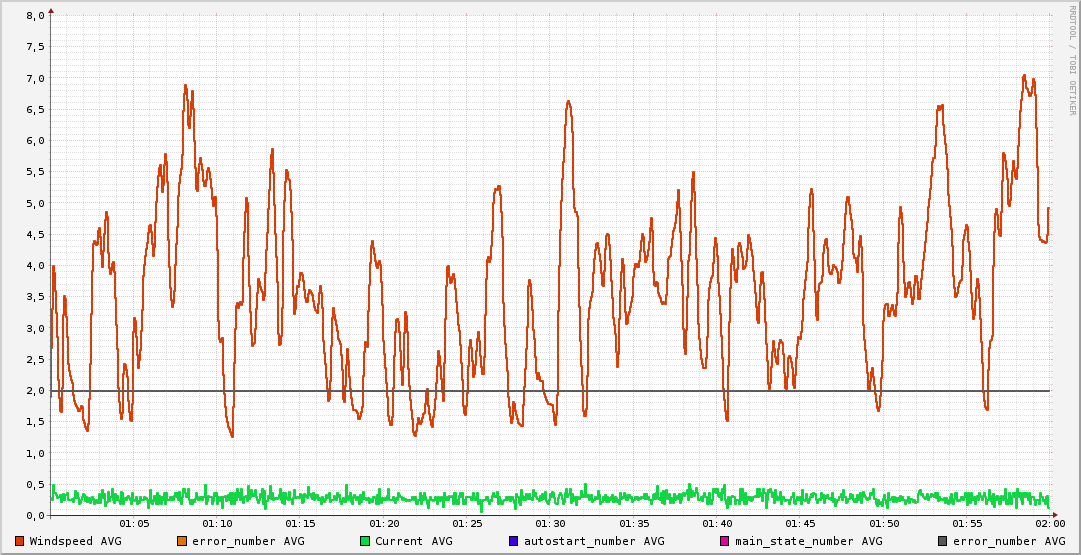This screenshot has width=1081, height=555.
Task: Select the autostart_number AVG legend label
Action: click(x=594, y=541)
